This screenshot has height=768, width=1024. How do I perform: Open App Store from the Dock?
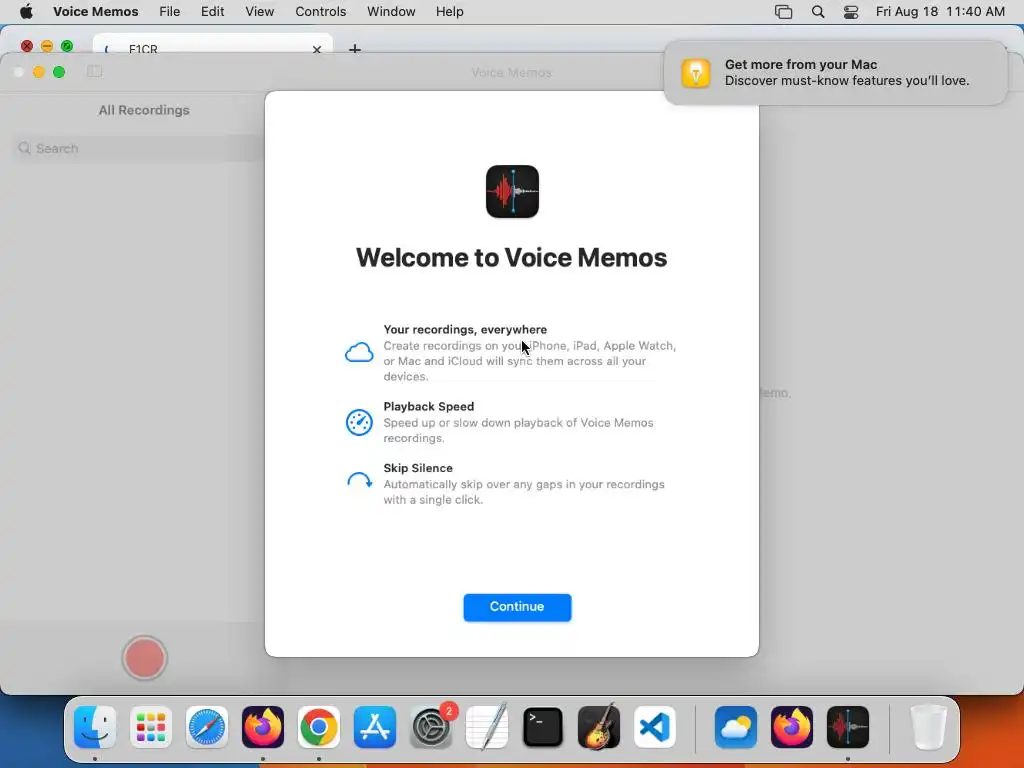(375, 727)
